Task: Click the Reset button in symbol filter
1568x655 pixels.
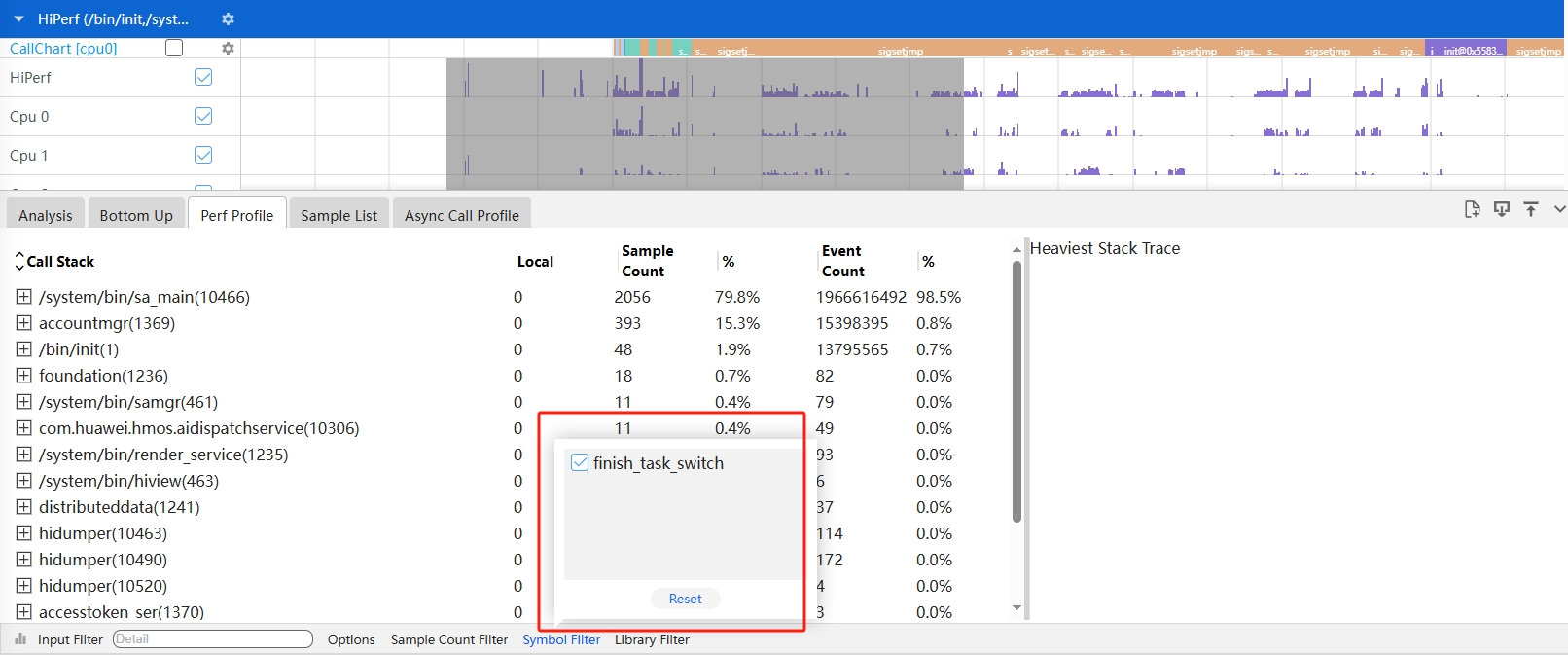Action: [685, 599]
